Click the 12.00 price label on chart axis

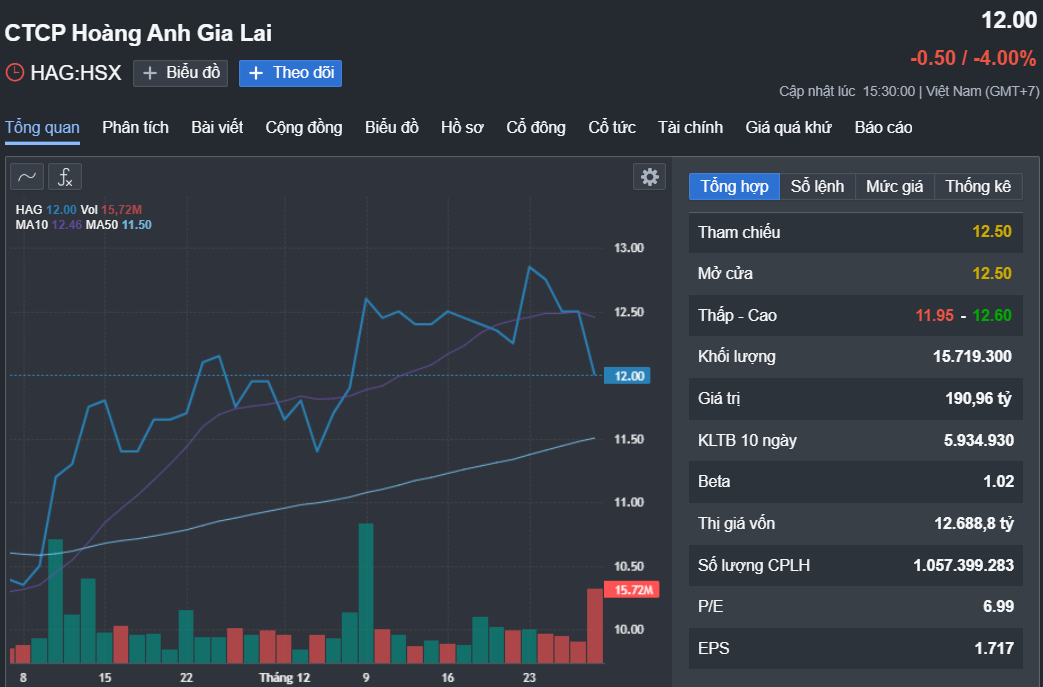(x=628, y=376)
